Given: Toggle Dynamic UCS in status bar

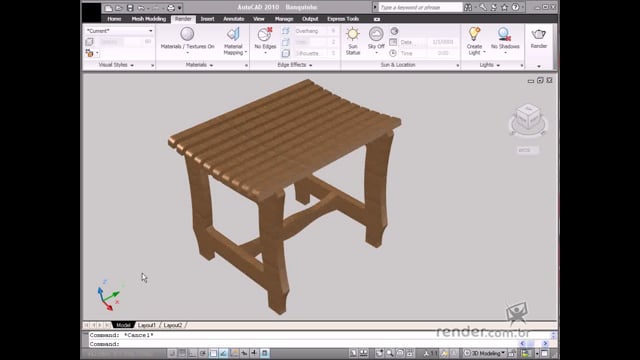Looking at the screenshot, I should 234,353.
